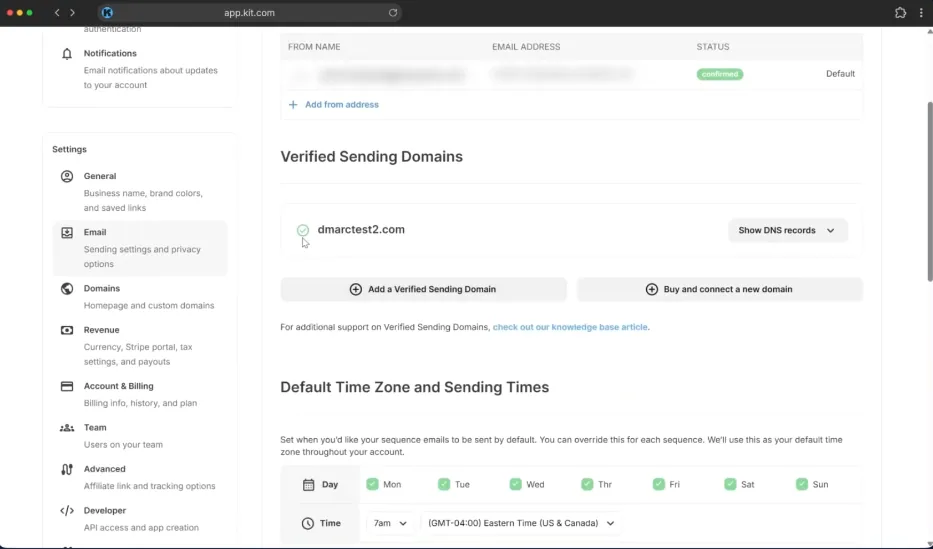
Task: Click the Verified Sending Domains heading
Action: pos(371,156)
